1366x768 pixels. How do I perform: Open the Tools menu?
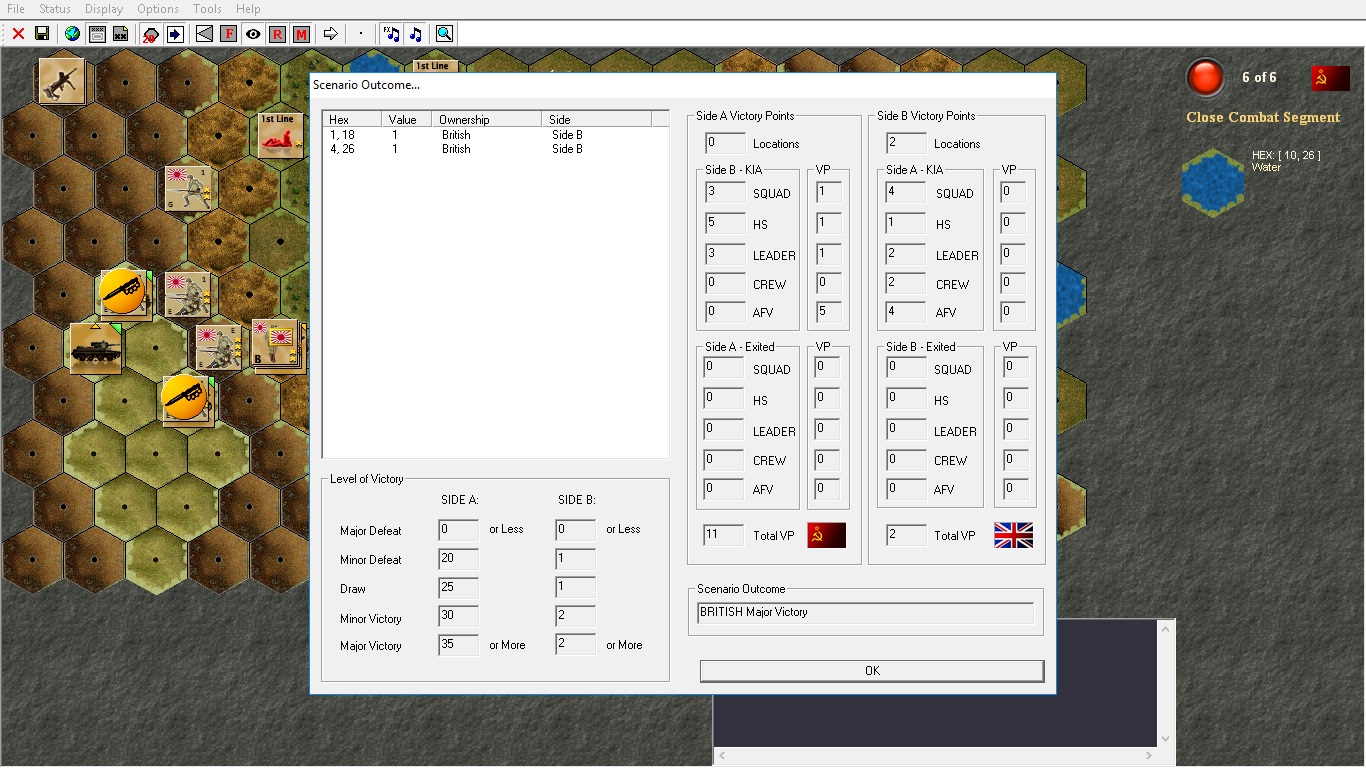pos(207,9)
